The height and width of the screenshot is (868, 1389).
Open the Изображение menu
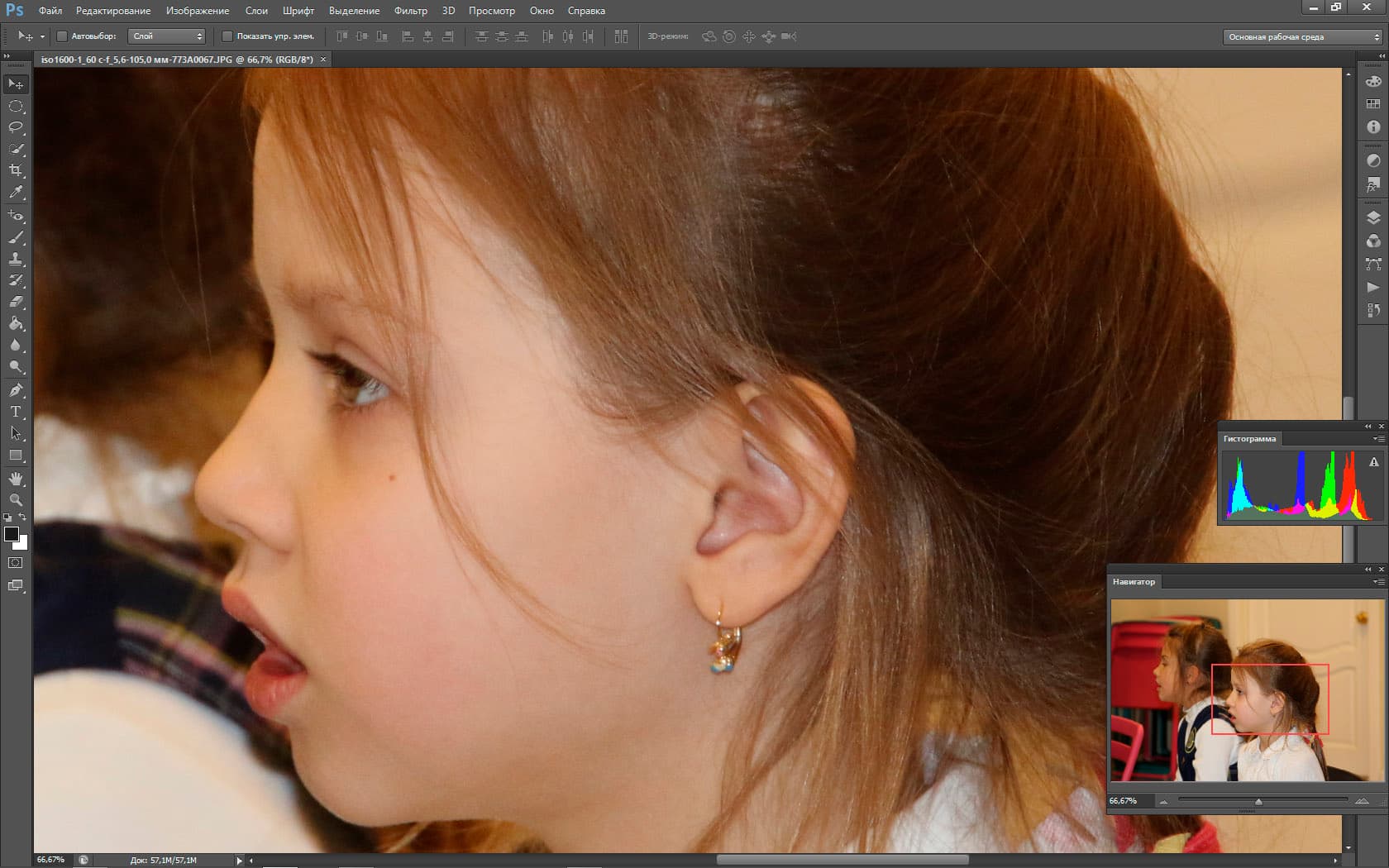(x=197, y=11)
